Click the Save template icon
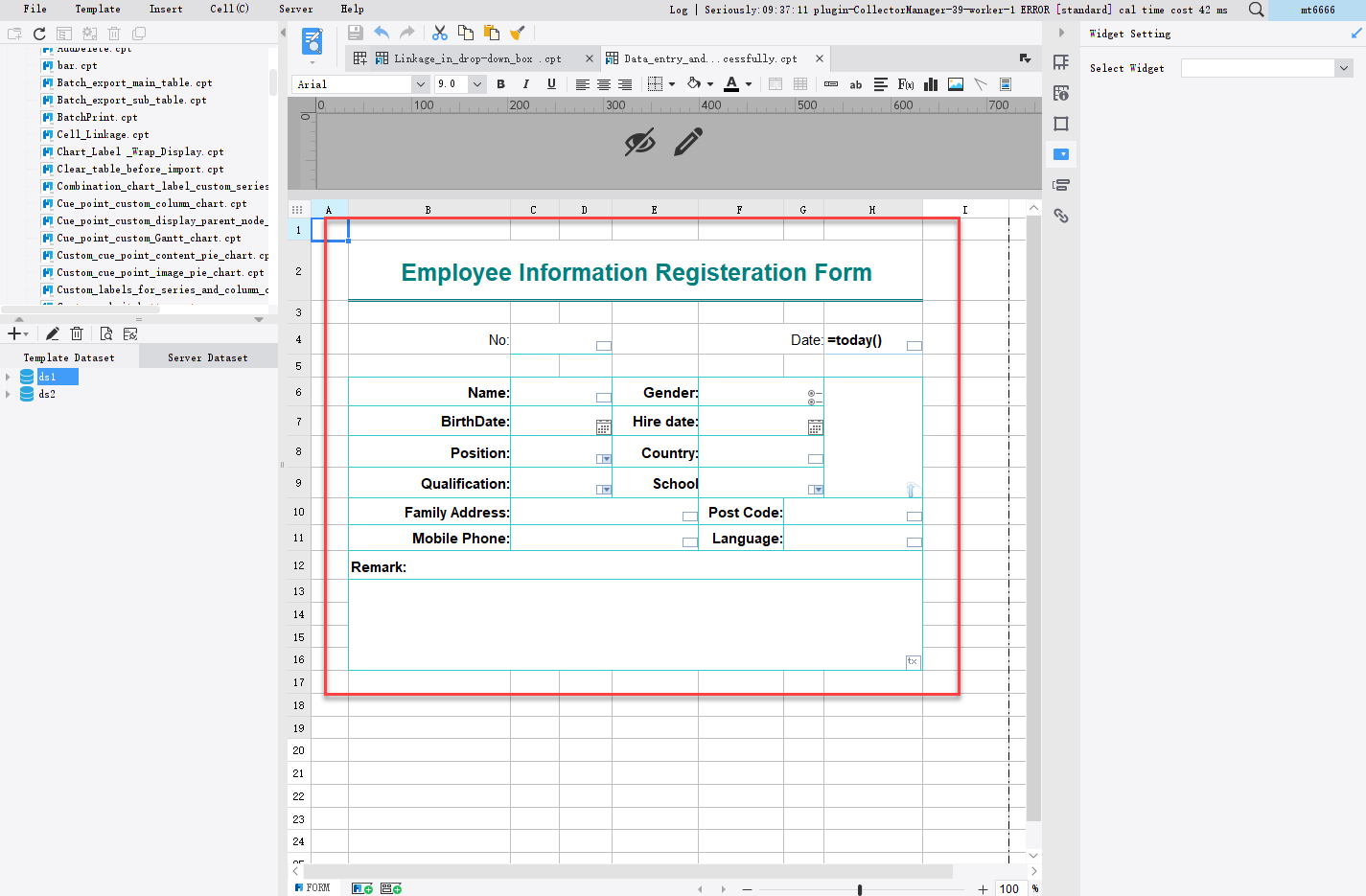Image resolution: width=1366 pixels, height=896 pixels. pos(355,33)
